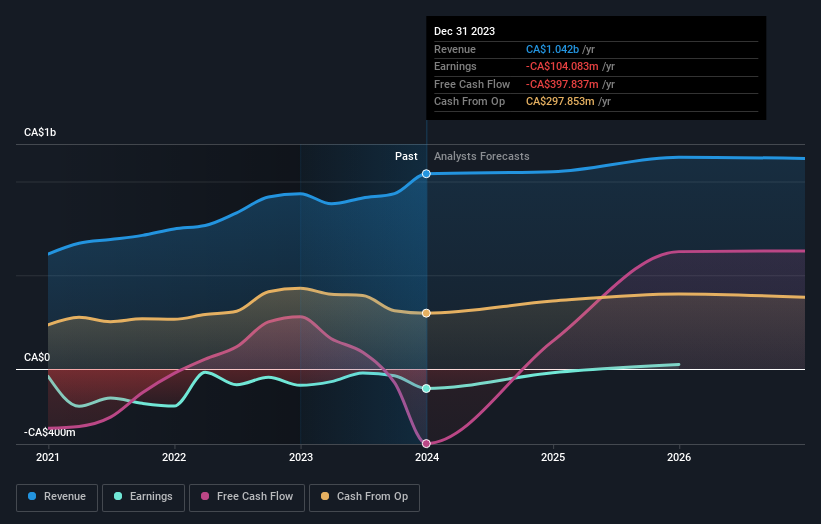Viewport: 821px width, 524px height.
Task: Click the -CA$104.083m earnings value
Action: click(562, 66)
